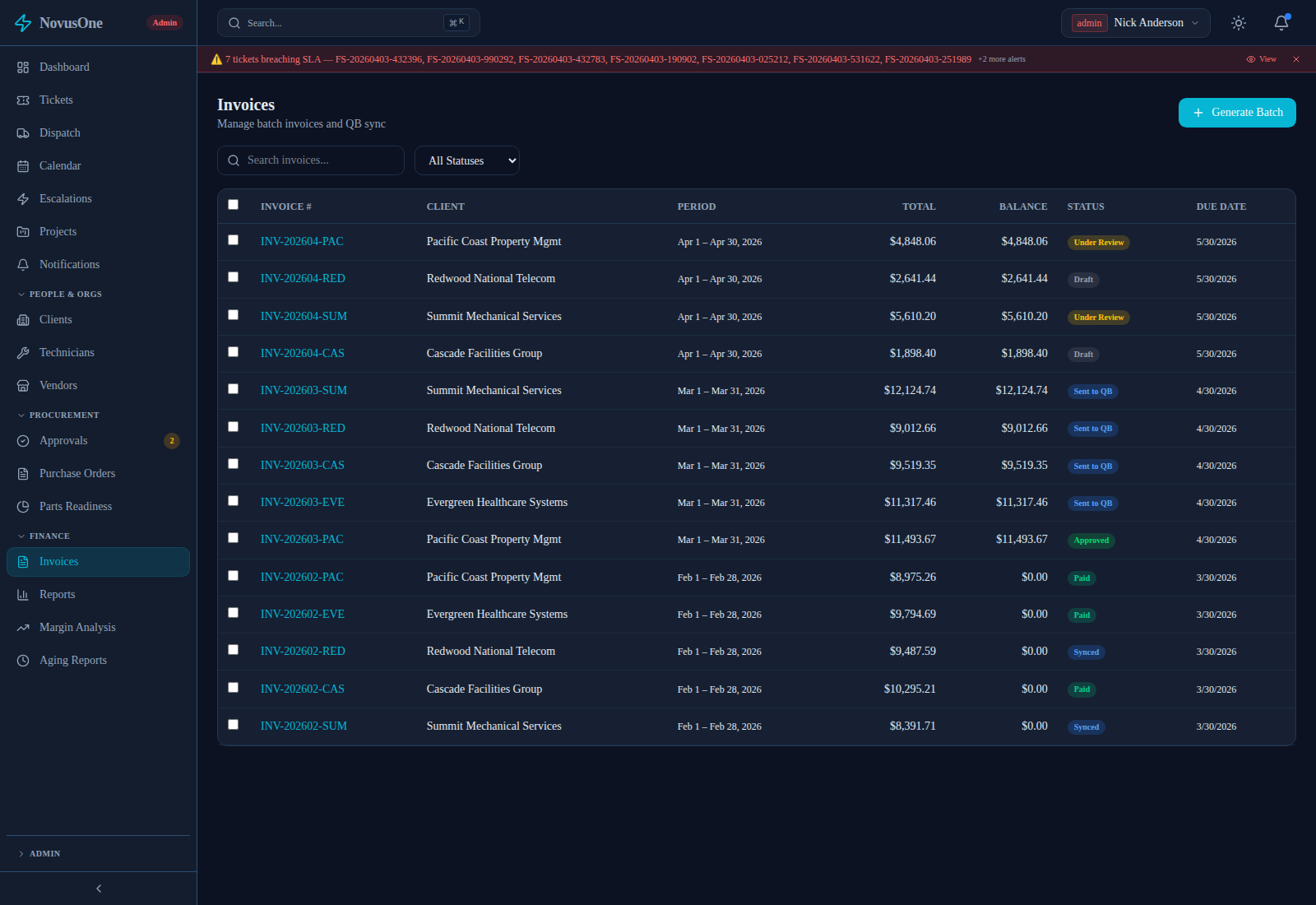Click the NovusOne lightning bolt logo
The height and width of the screenshot is (905, 1316).
point(23,23)
